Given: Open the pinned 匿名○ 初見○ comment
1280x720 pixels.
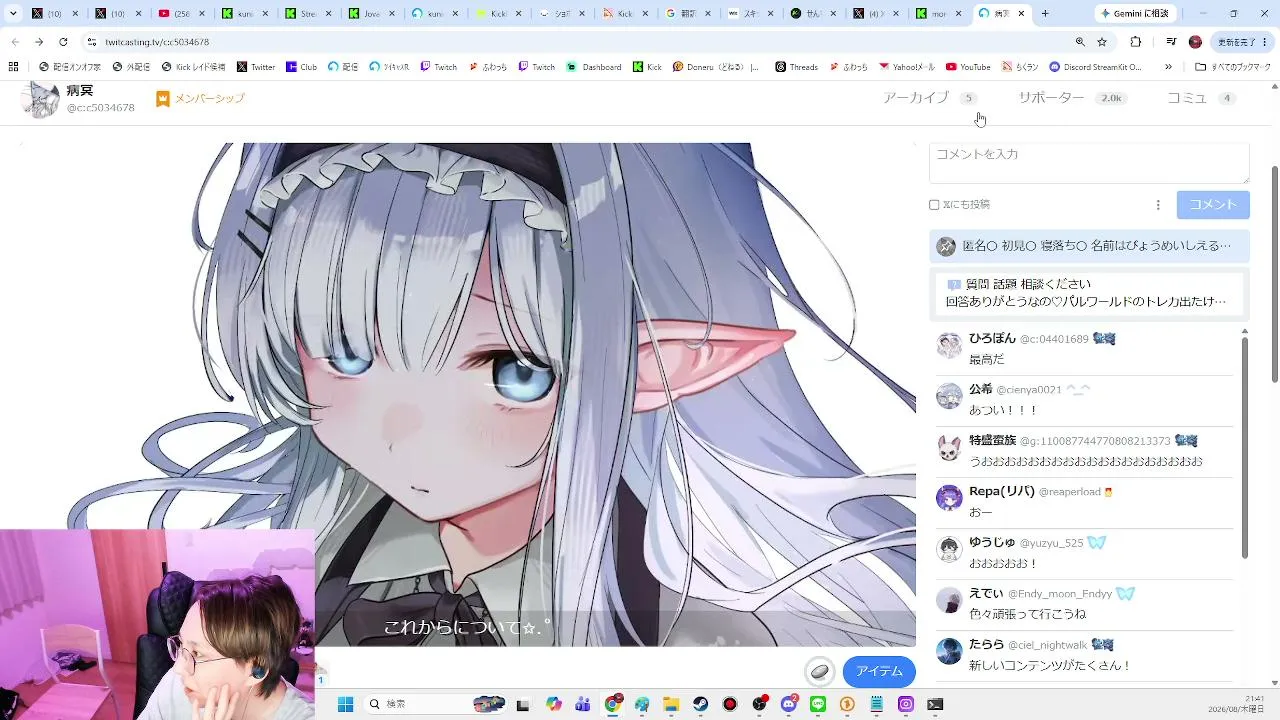Looking at the screenshot, I should click(x=1088, y=246).
